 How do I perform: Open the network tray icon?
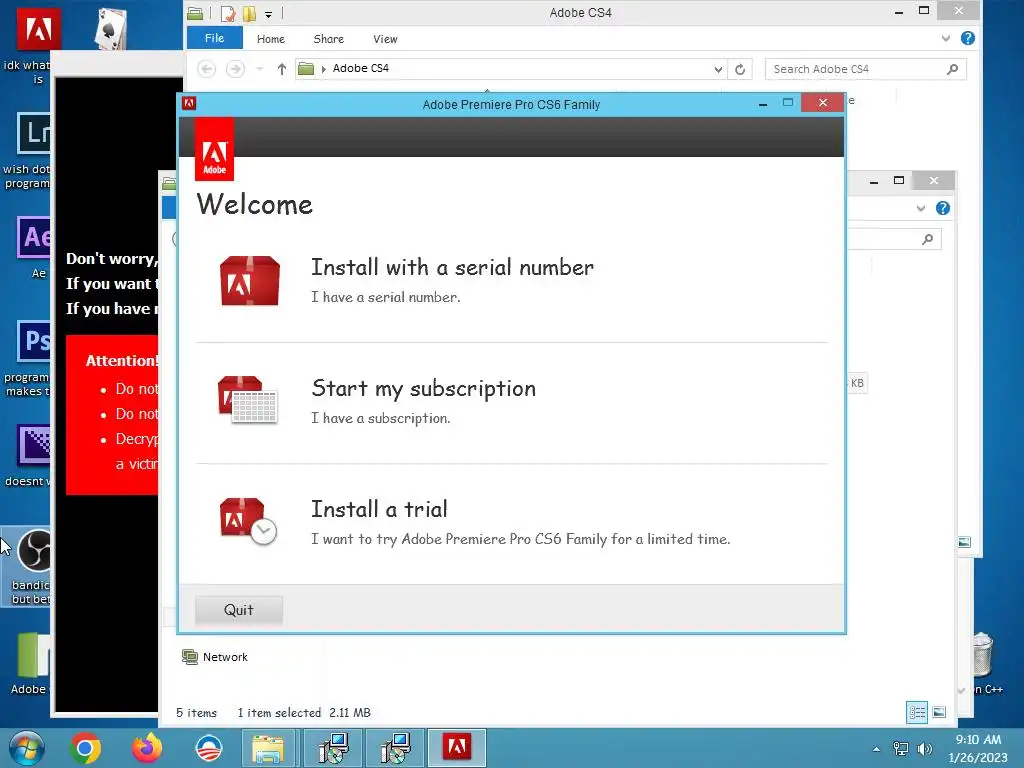click(901, 749)
